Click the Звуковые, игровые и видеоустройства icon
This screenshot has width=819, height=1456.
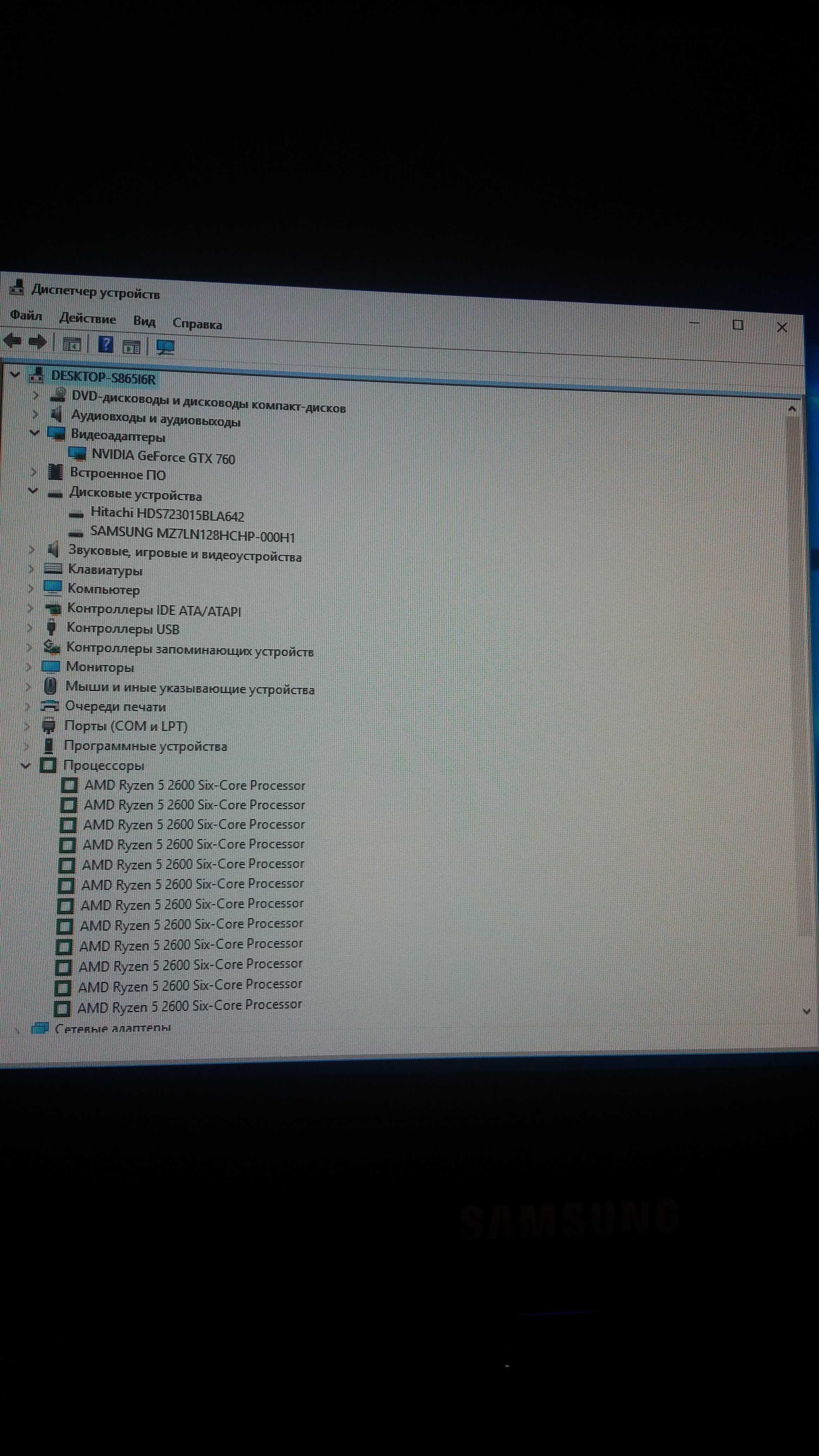53,549
